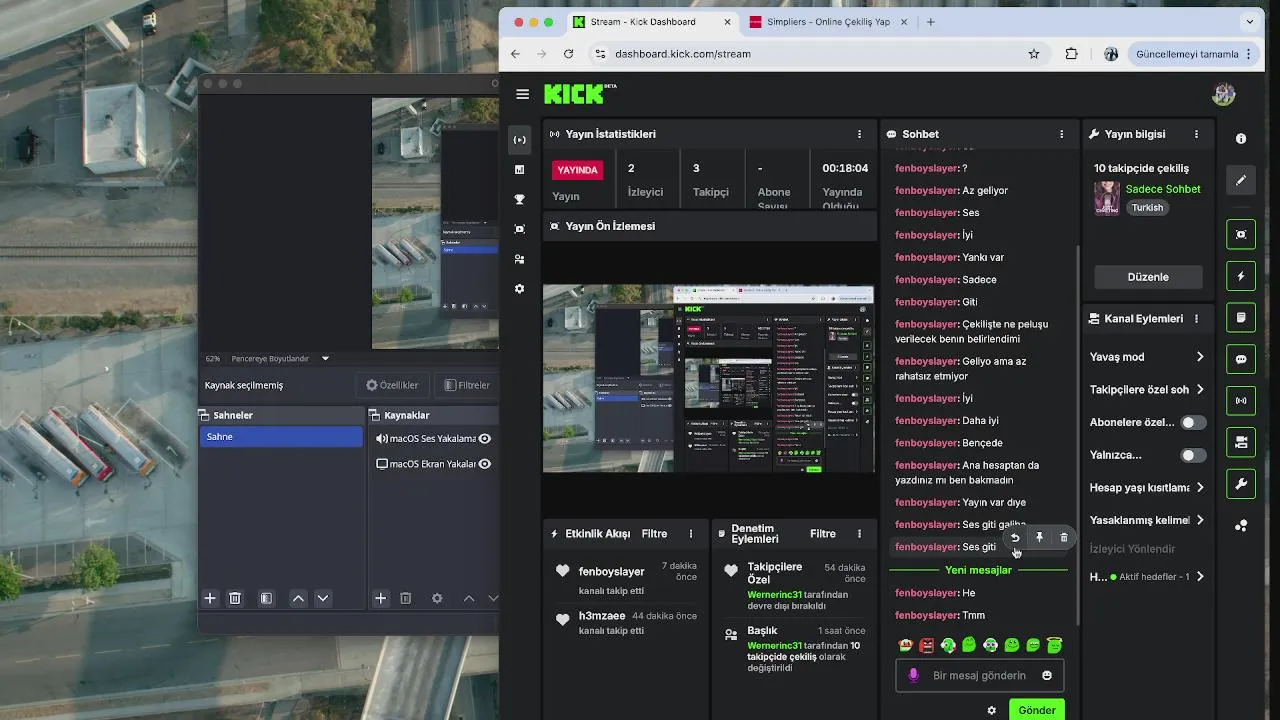Screen dimensions: 1280x720
Task: Open Yayın bilgisi panel options menu
Action: click(1196, 134)
